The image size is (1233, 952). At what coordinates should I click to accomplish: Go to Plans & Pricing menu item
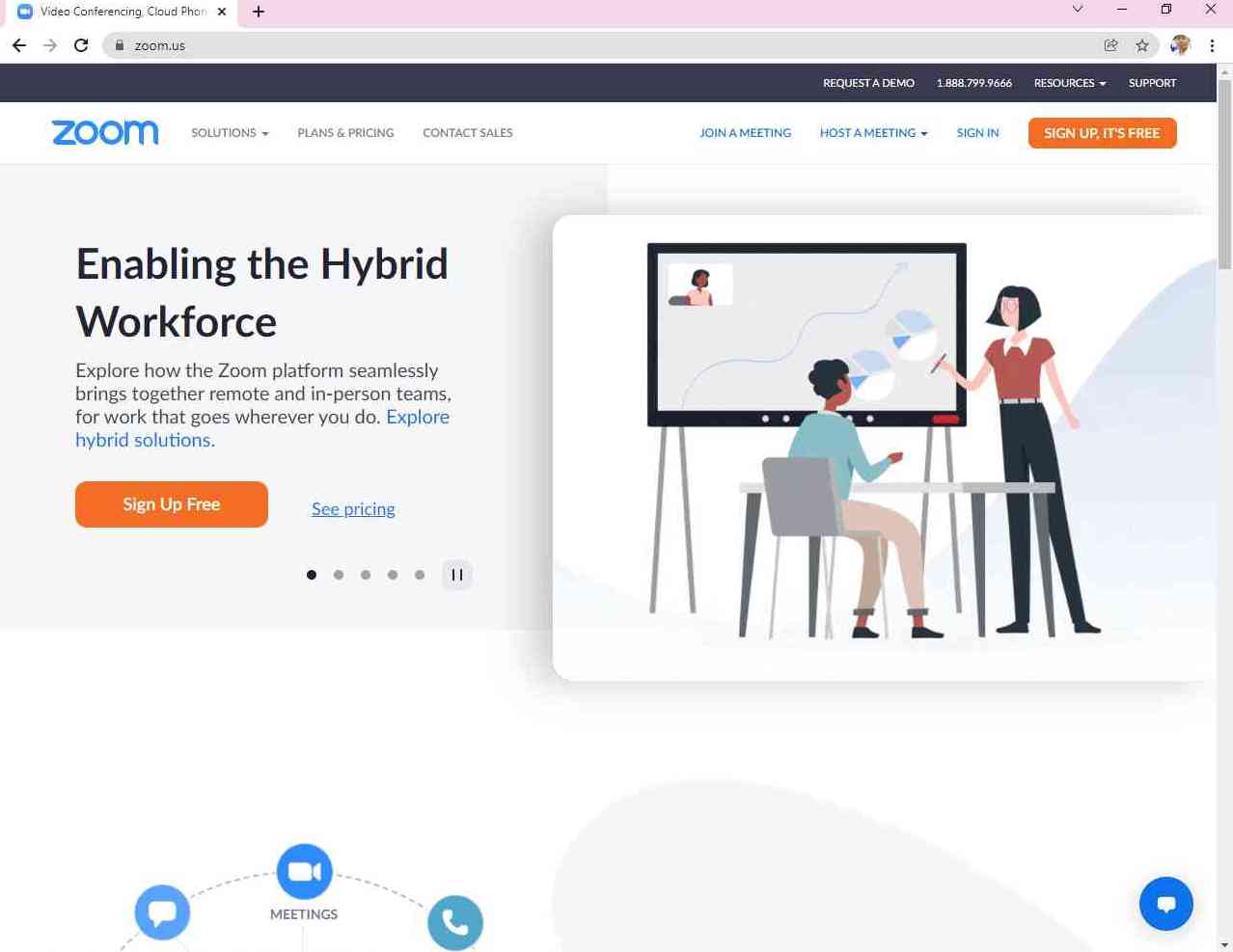point(345,133)
